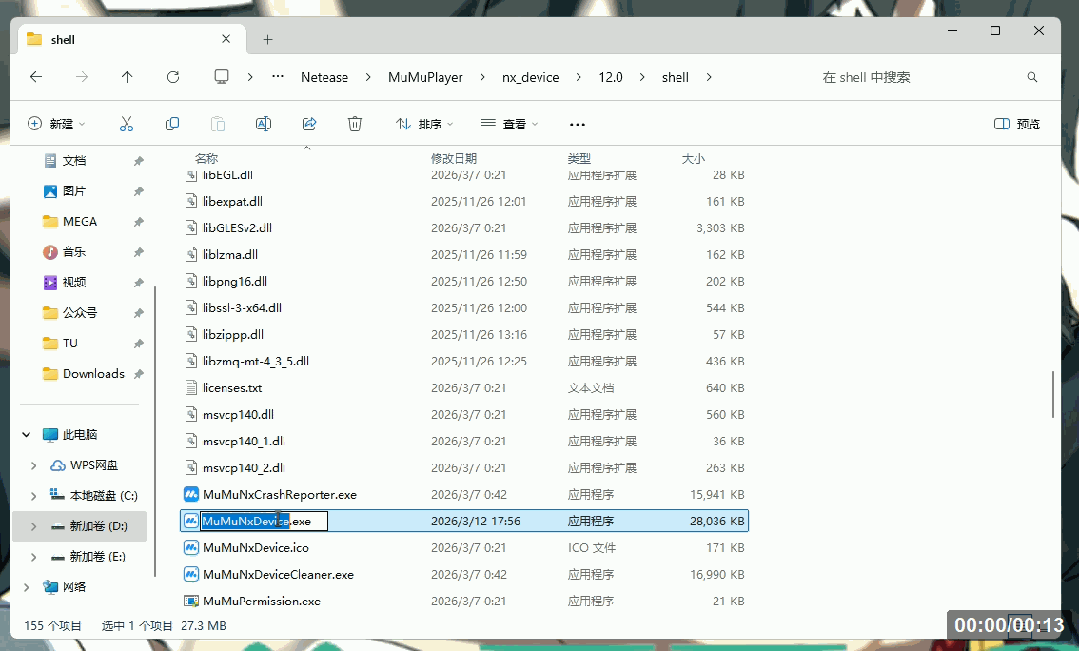1079x651 pixels.
Task: Open the 文档 documents library in sidebar
Action: (74, 161)
